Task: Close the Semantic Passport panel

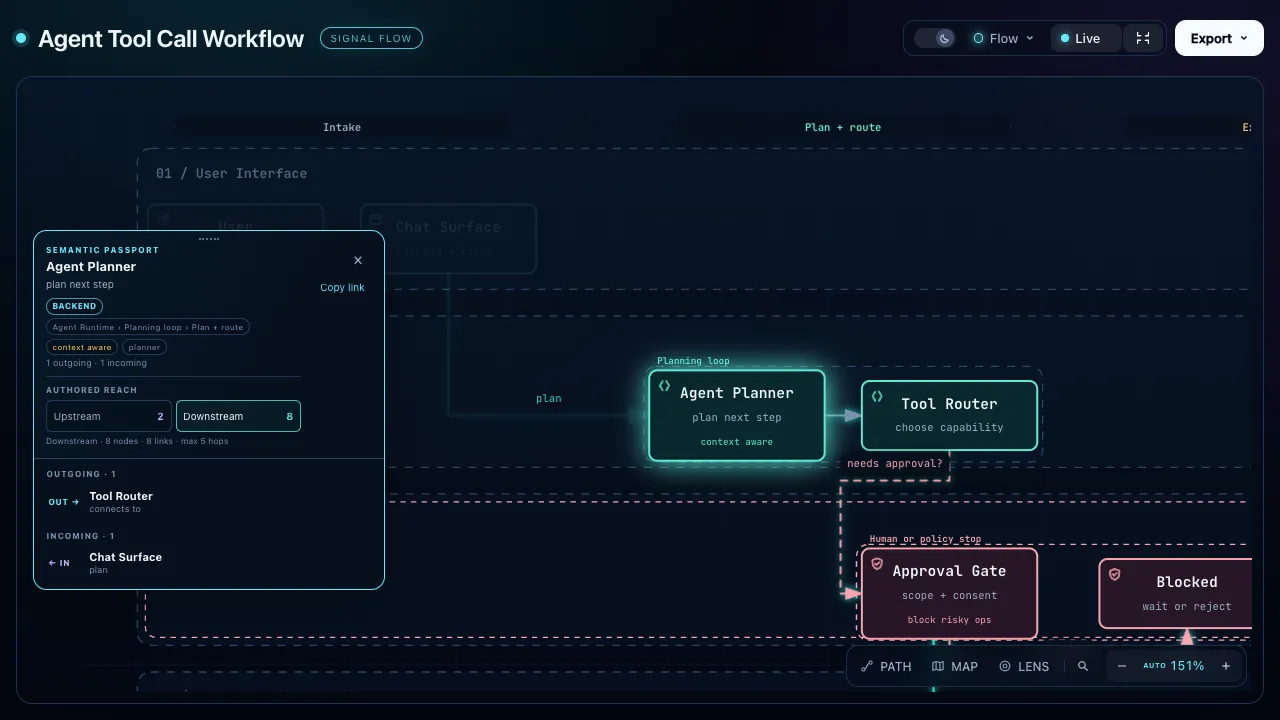Action: (358, 260)
